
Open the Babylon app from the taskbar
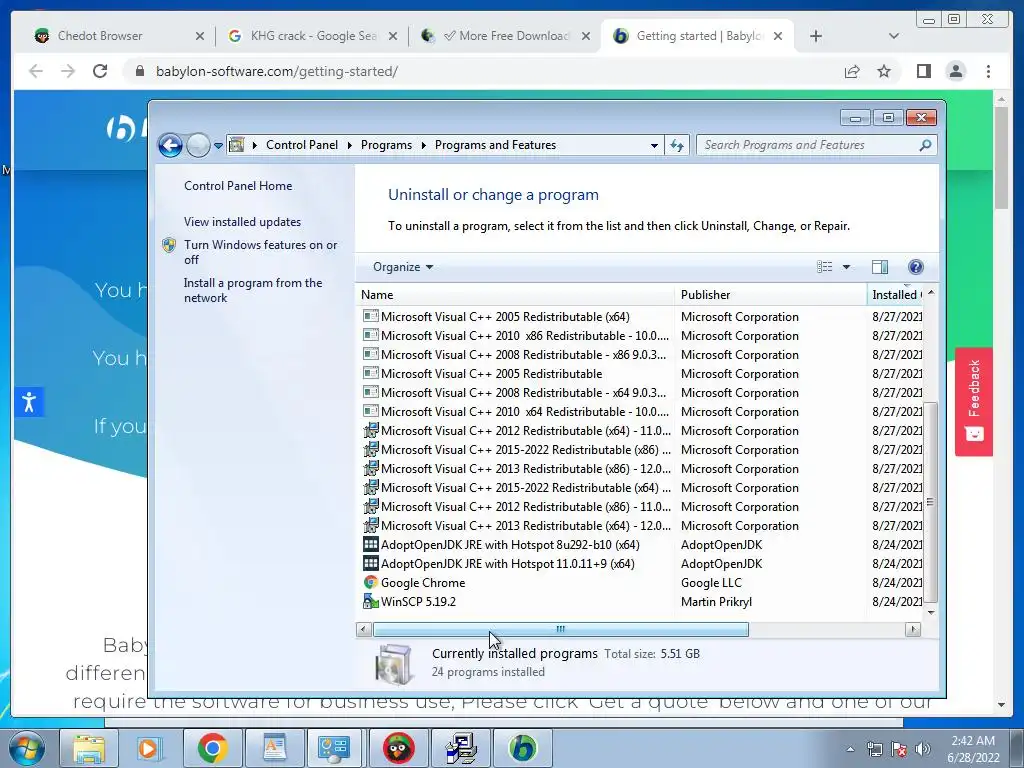tap(522, 748)
